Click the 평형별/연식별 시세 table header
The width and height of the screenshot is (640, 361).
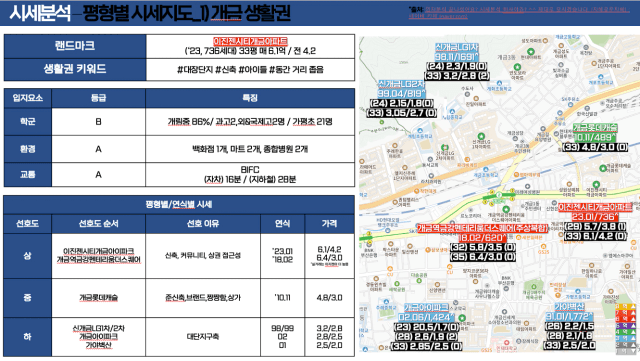(x=179, y=204)
